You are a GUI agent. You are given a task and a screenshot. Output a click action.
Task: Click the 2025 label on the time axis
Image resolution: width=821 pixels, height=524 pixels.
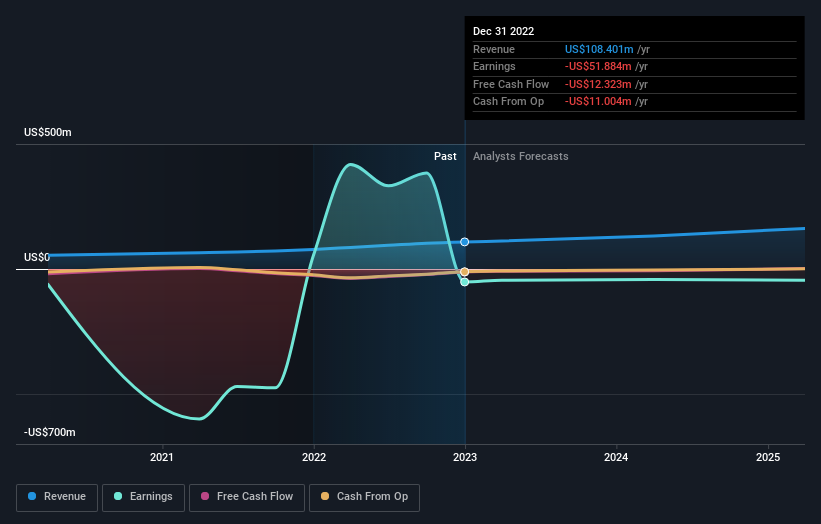[x=768, y=457]
